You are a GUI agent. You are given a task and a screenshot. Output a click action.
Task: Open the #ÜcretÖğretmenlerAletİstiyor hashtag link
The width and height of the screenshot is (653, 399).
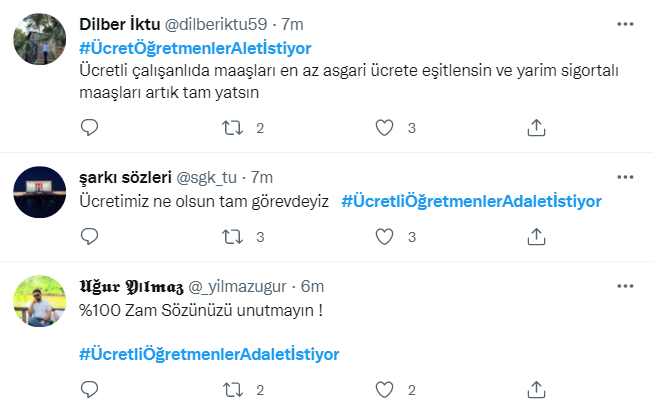195,49
